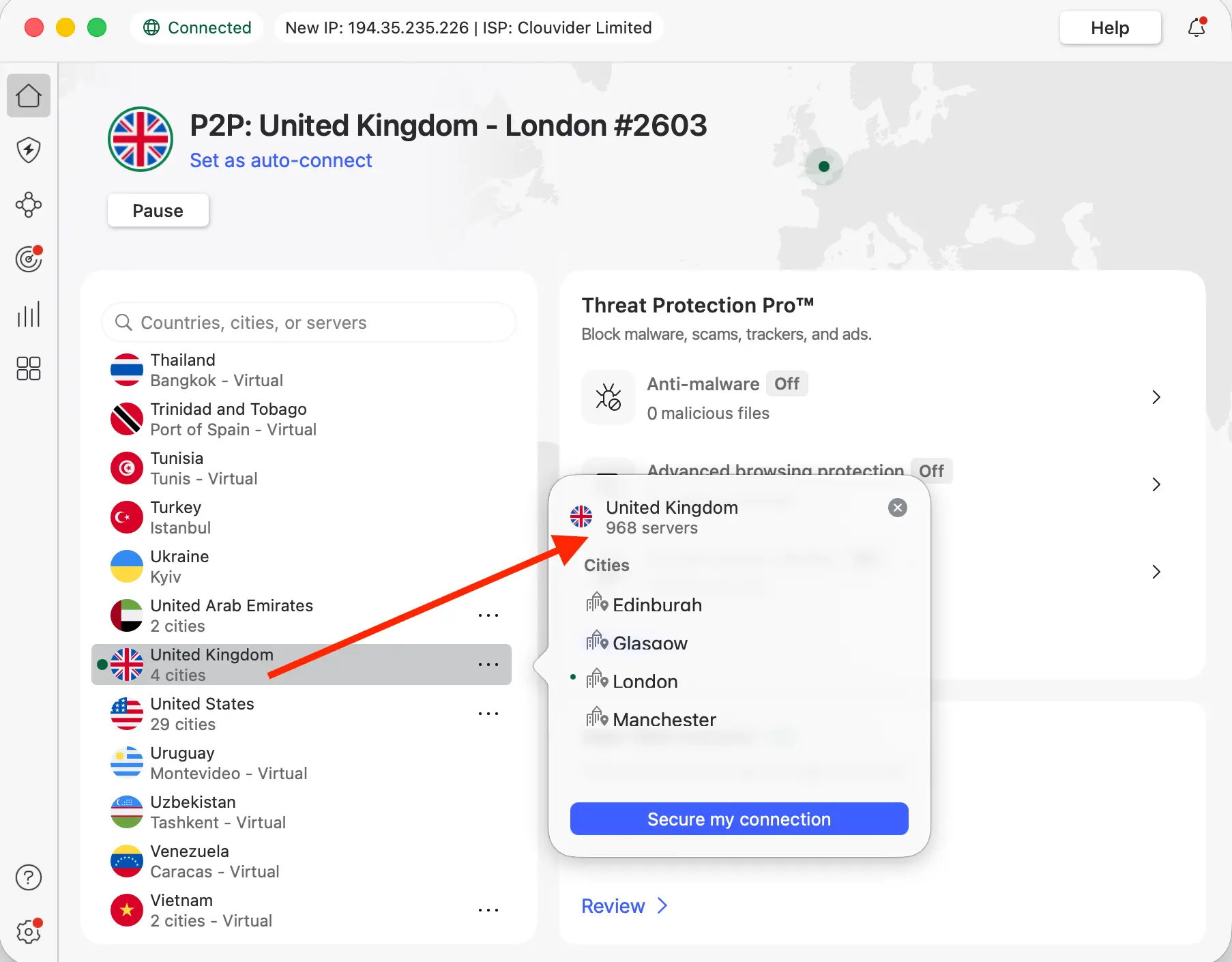
Task: Click the help question mark icon
Action: tap(28, 877)
